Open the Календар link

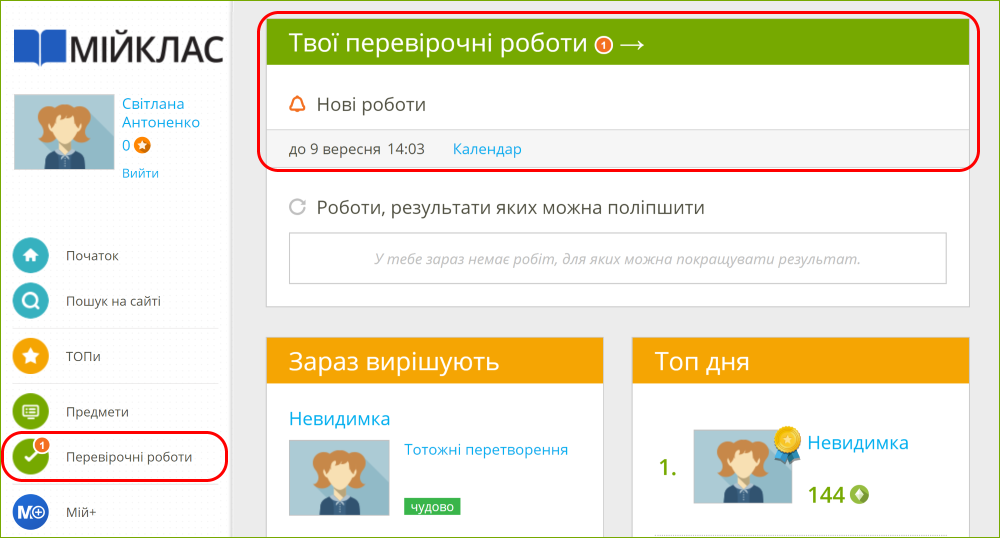coord(487,149)
